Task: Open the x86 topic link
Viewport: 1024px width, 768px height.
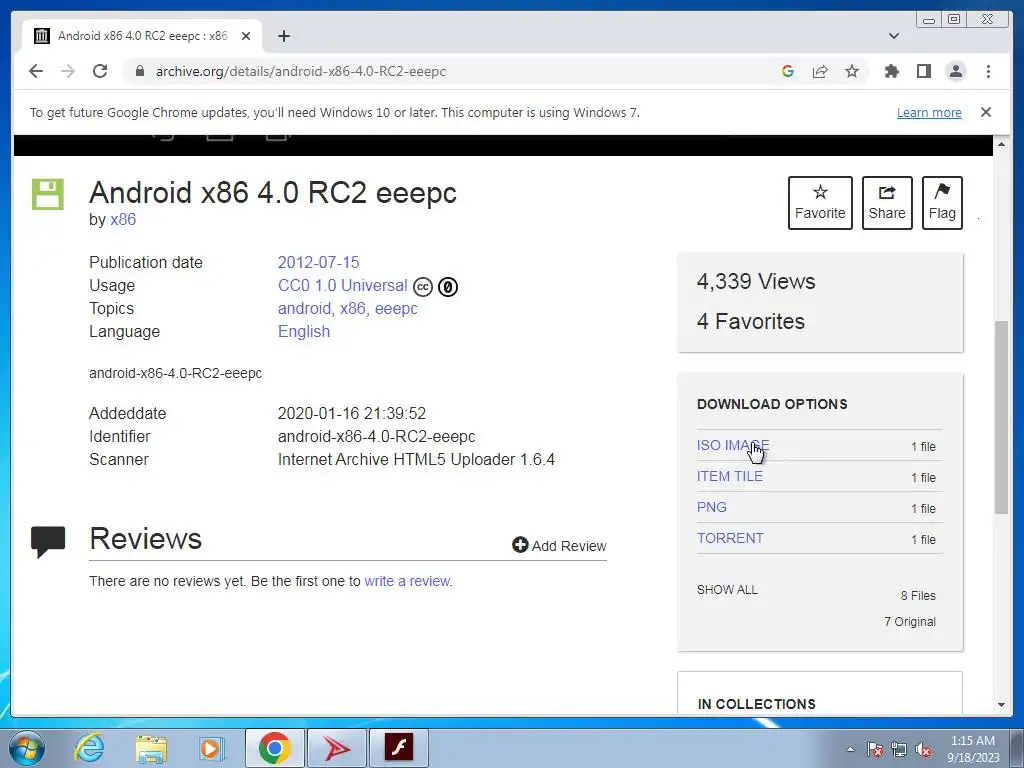Action: 352,308
